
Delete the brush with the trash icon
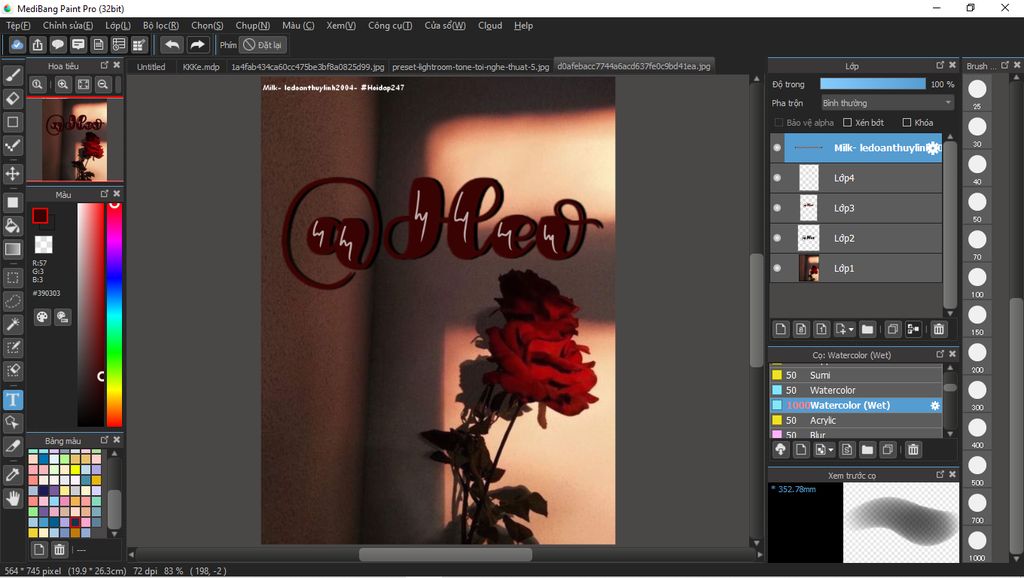[x=913, y=449]
